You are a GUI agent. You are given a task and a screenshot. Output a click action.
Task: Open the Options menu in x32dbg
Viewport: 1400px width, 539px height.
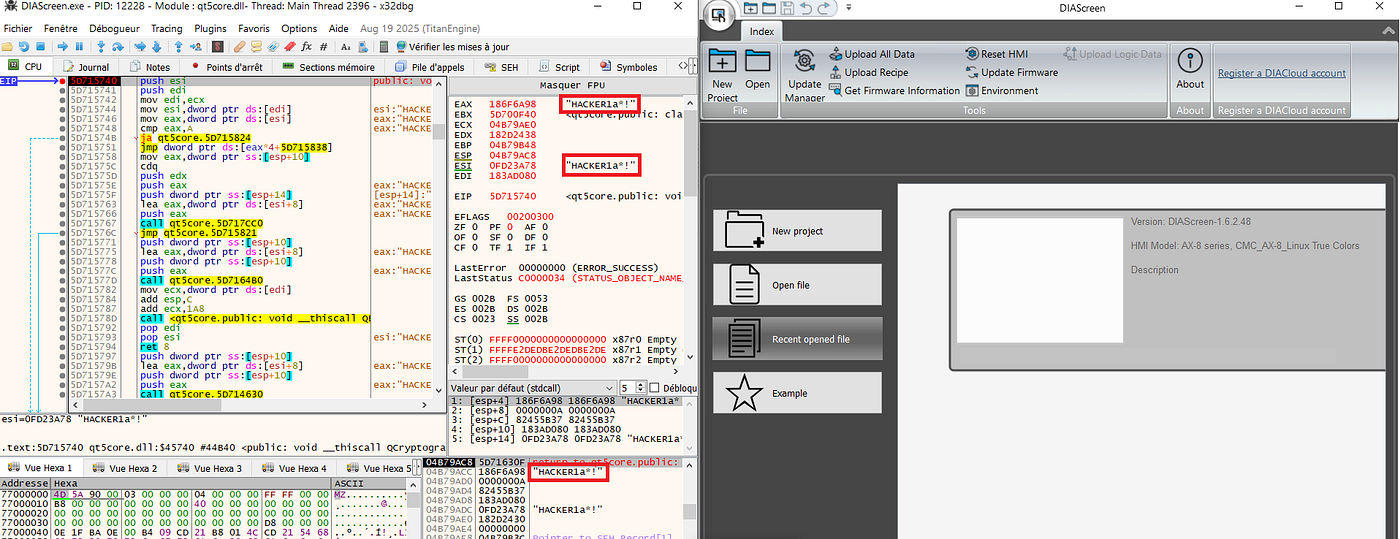tap(299, 29)
